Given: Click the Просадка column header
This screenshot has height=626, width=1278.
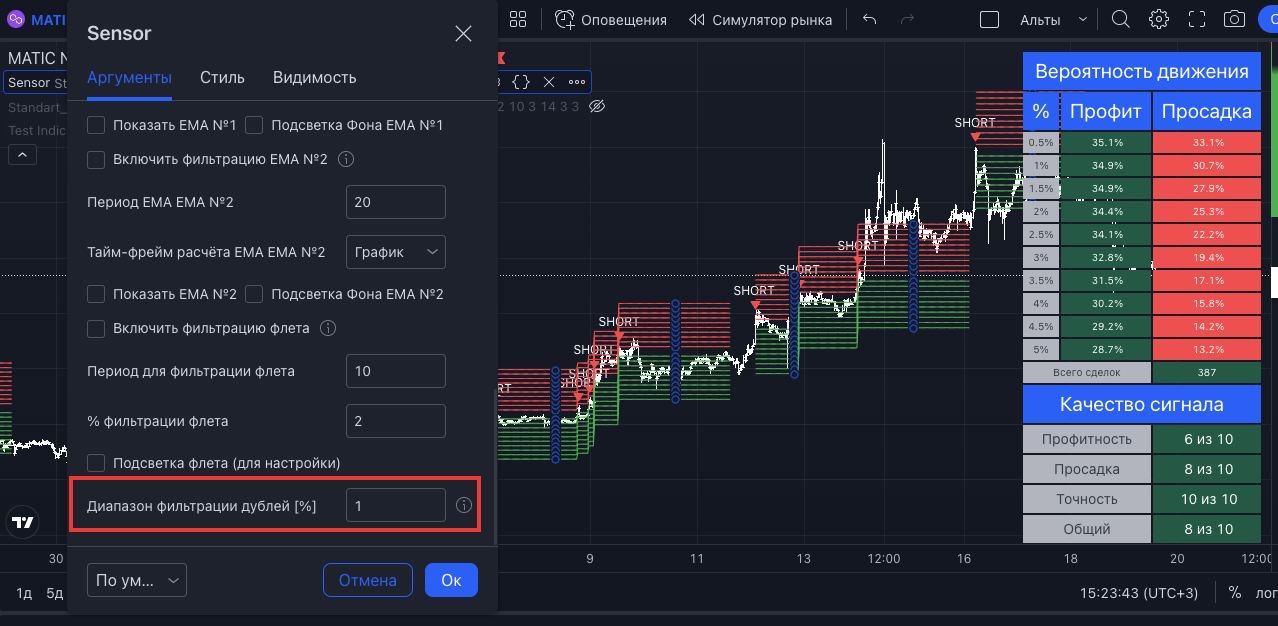Looking at the screenshot, I should pyautogui.click(x=1207, y=112).
